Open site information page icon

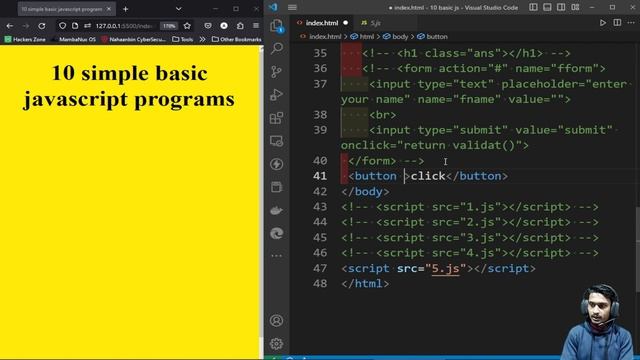coord(75,26)
